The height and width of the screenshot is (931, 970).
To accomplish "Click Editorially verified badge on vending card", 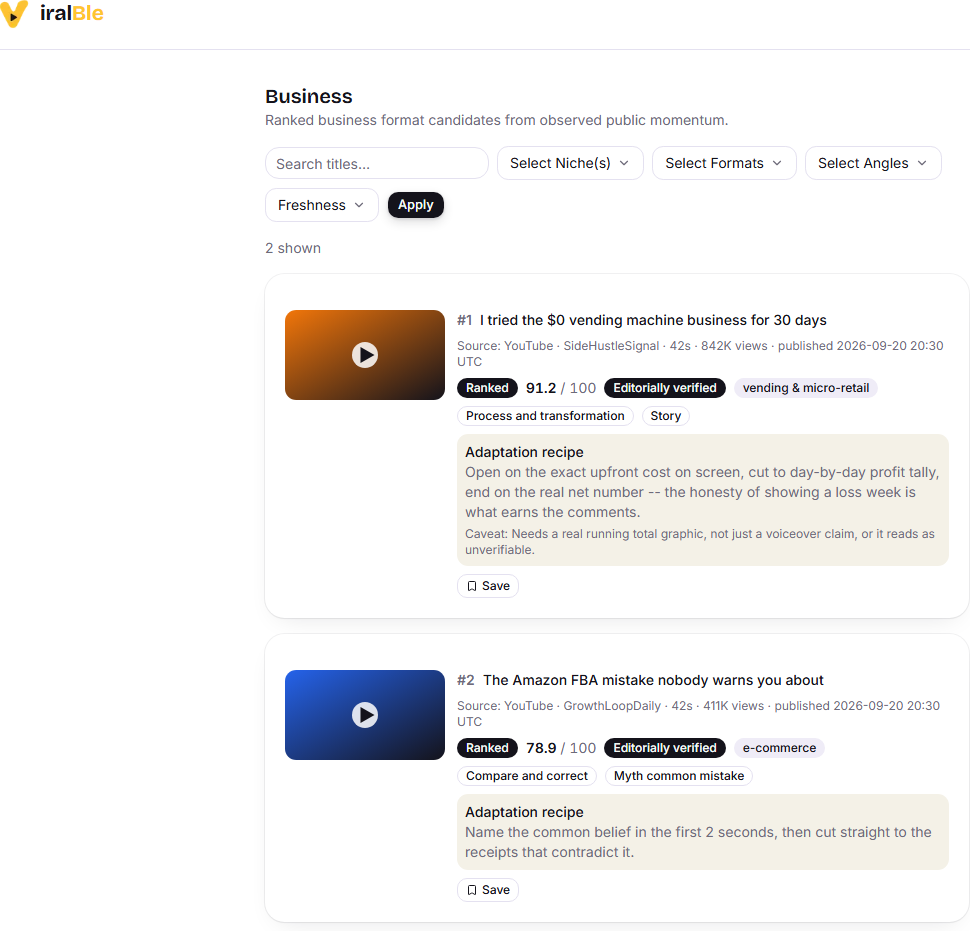I will pos(664,388).
